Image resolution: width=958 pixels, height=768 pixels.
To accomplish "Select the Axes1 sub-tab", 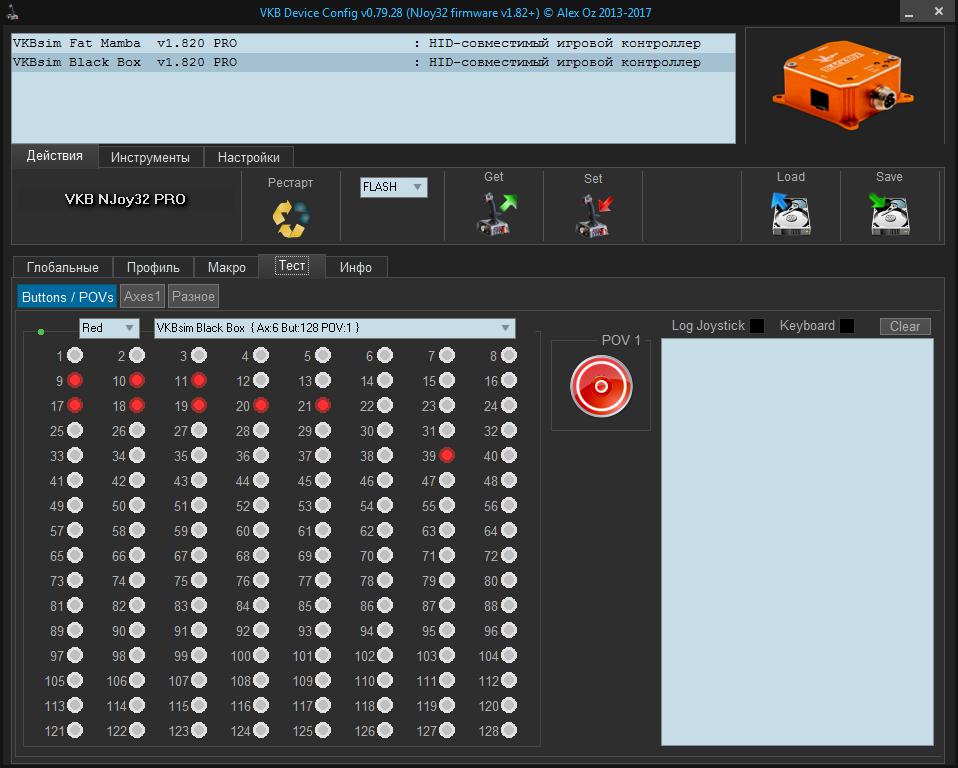I will coord(142,296).
